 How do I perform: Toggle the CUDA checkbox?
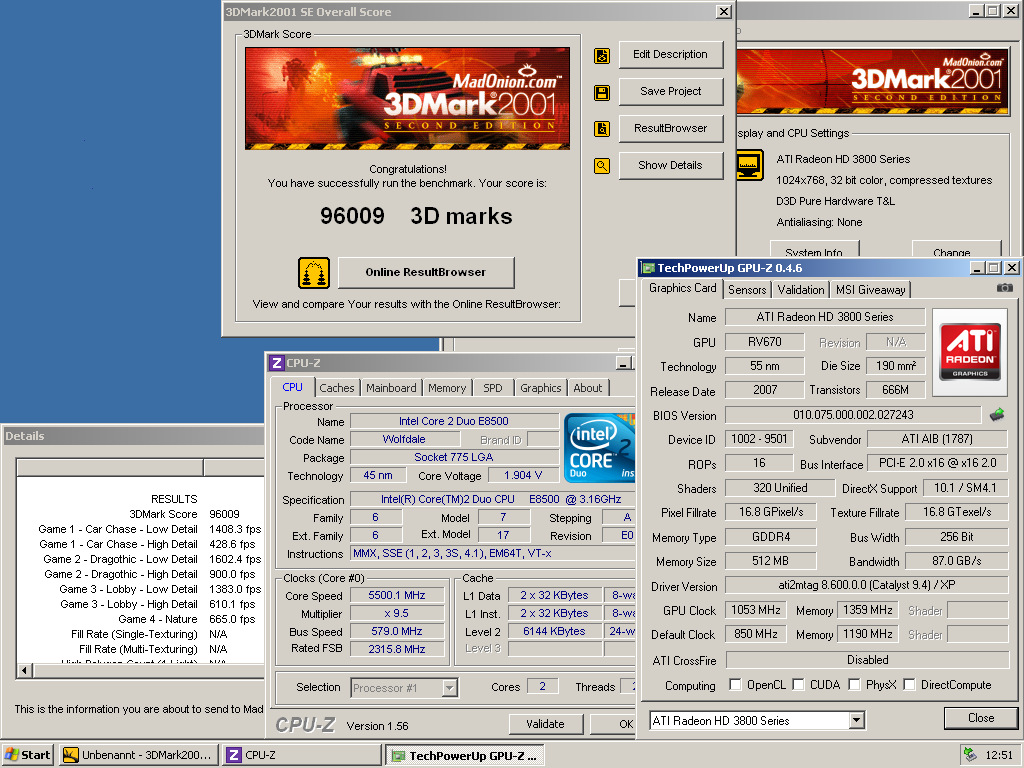pos(798,684)
